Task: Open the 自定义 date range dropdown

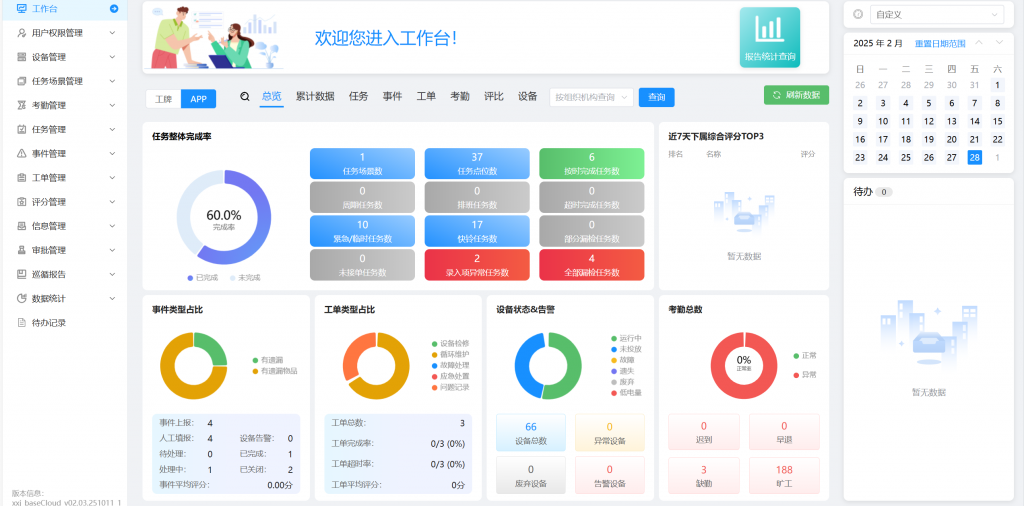Action: (x=936, y=14)
